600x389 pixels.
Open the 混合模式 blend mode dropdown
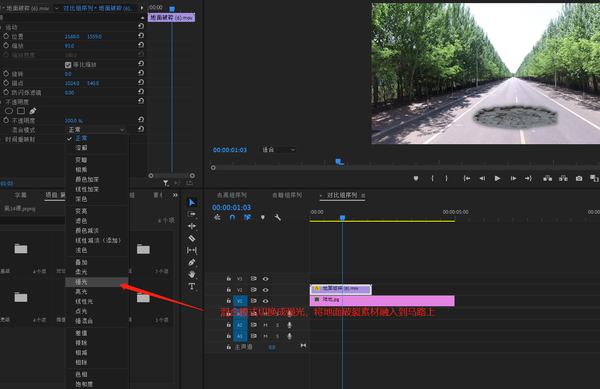96,130
